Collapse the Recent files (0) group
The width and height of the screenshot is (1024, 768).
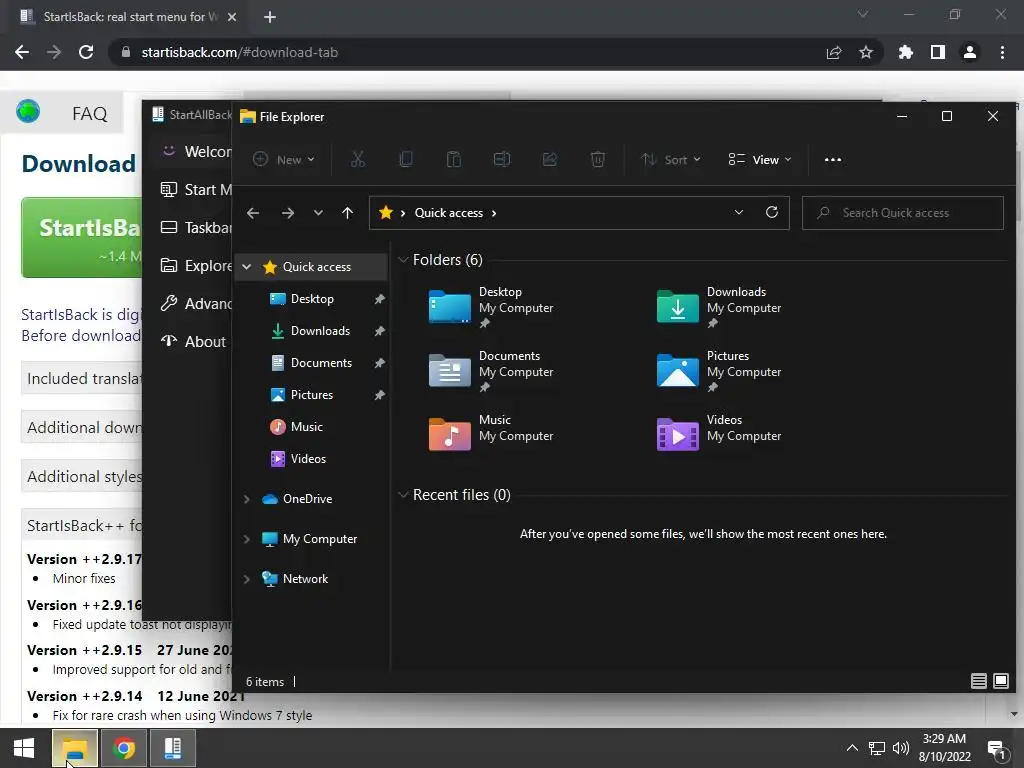coord(403,495)
